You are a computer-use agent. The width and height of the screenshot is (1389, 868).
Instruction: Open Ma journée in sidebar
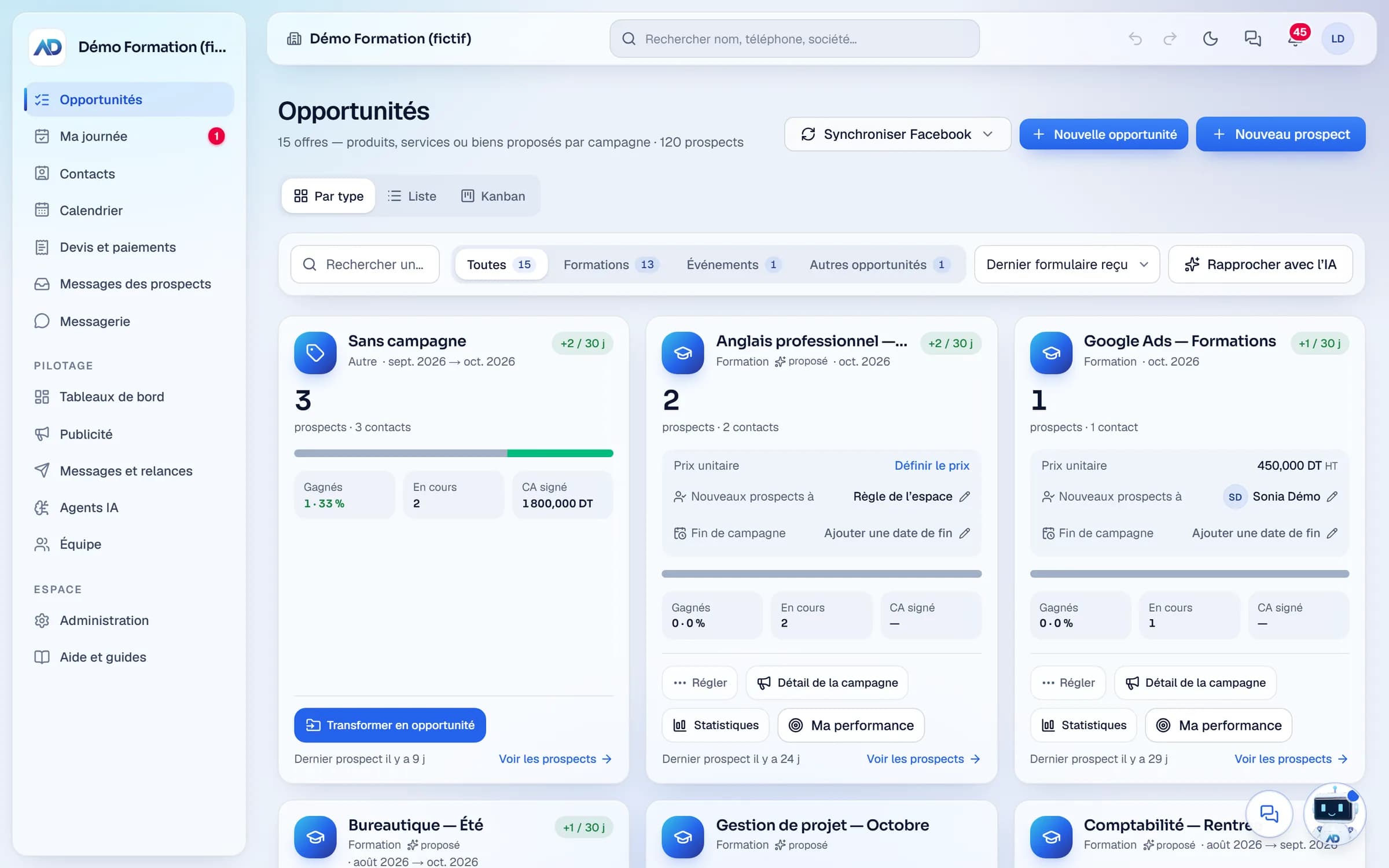tap(128, 136)
